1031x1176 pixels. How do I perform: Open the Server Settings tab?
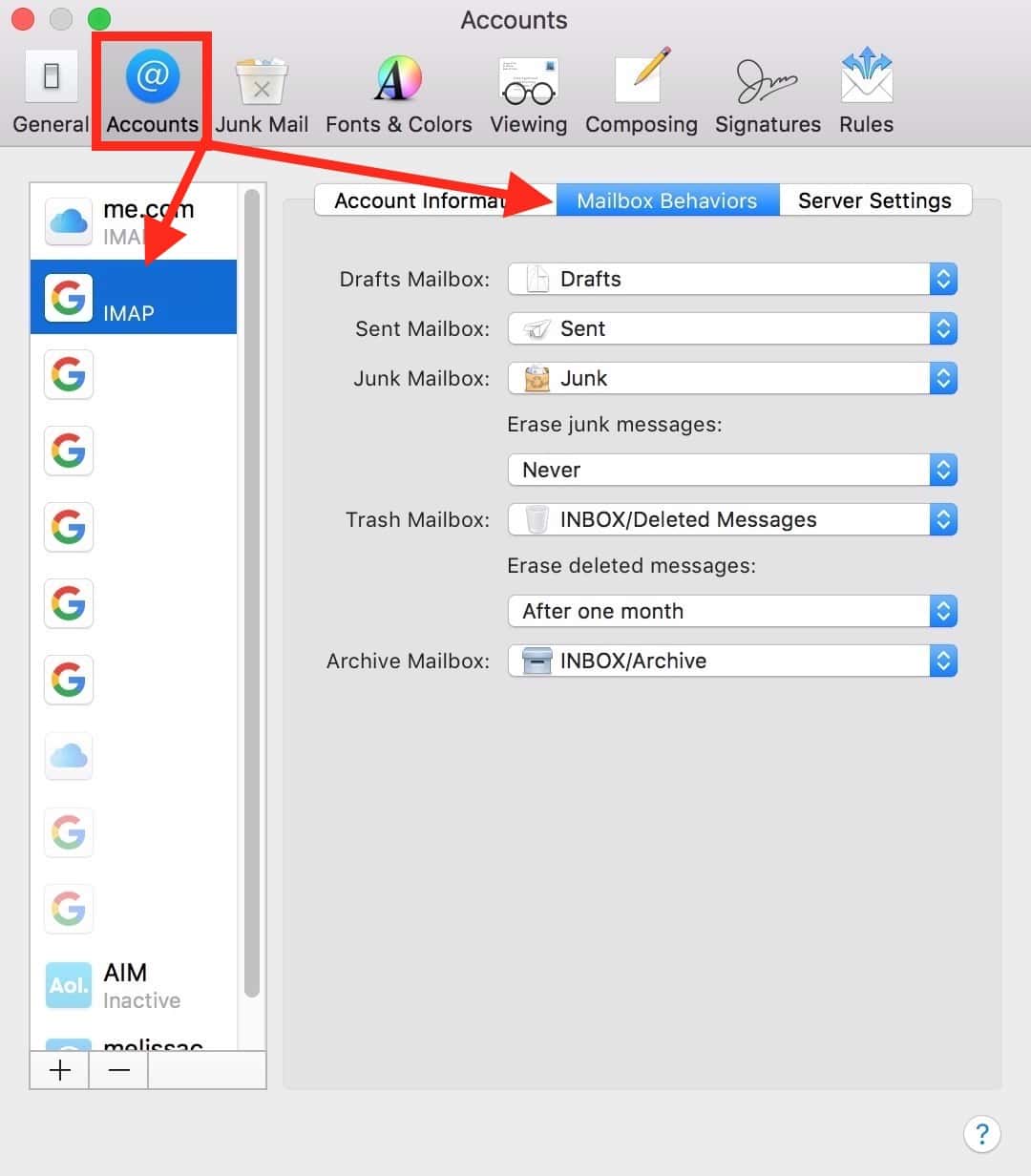[874, 200]
